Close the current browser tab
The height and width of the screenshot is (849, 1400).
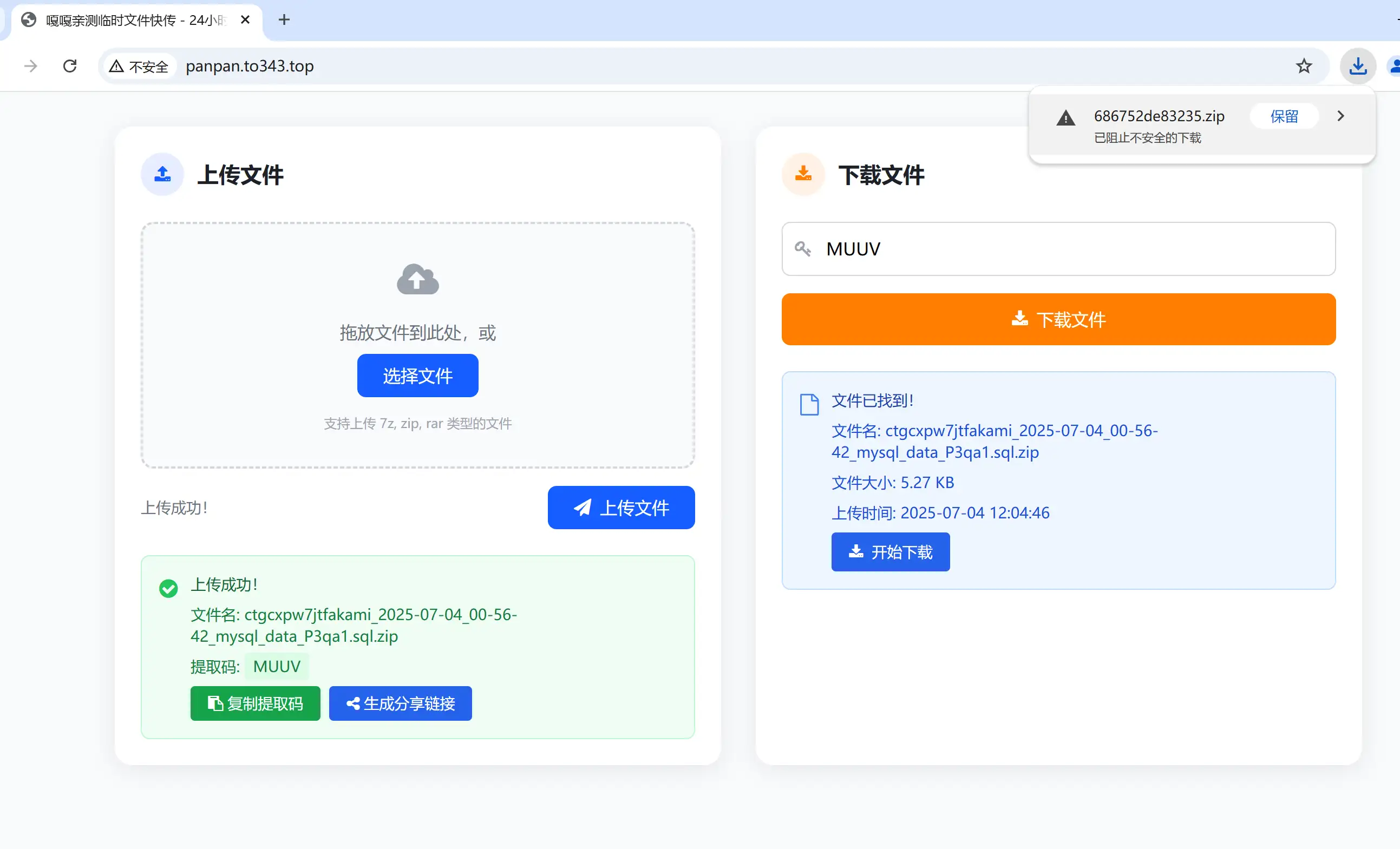[245, 20]
